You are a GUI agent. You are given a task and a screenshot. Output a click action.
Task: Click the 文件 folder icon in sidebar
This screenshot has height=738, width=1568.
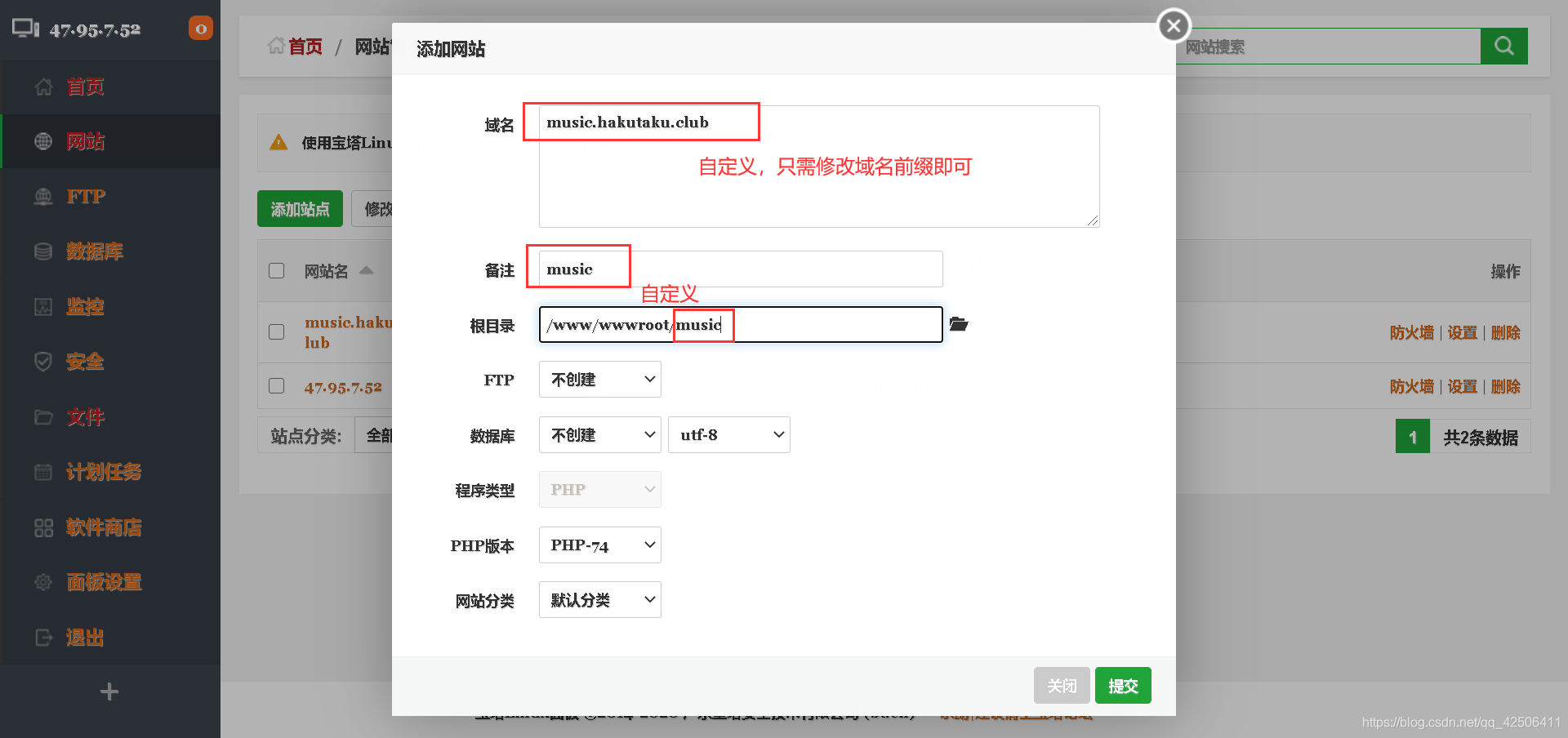43,417
